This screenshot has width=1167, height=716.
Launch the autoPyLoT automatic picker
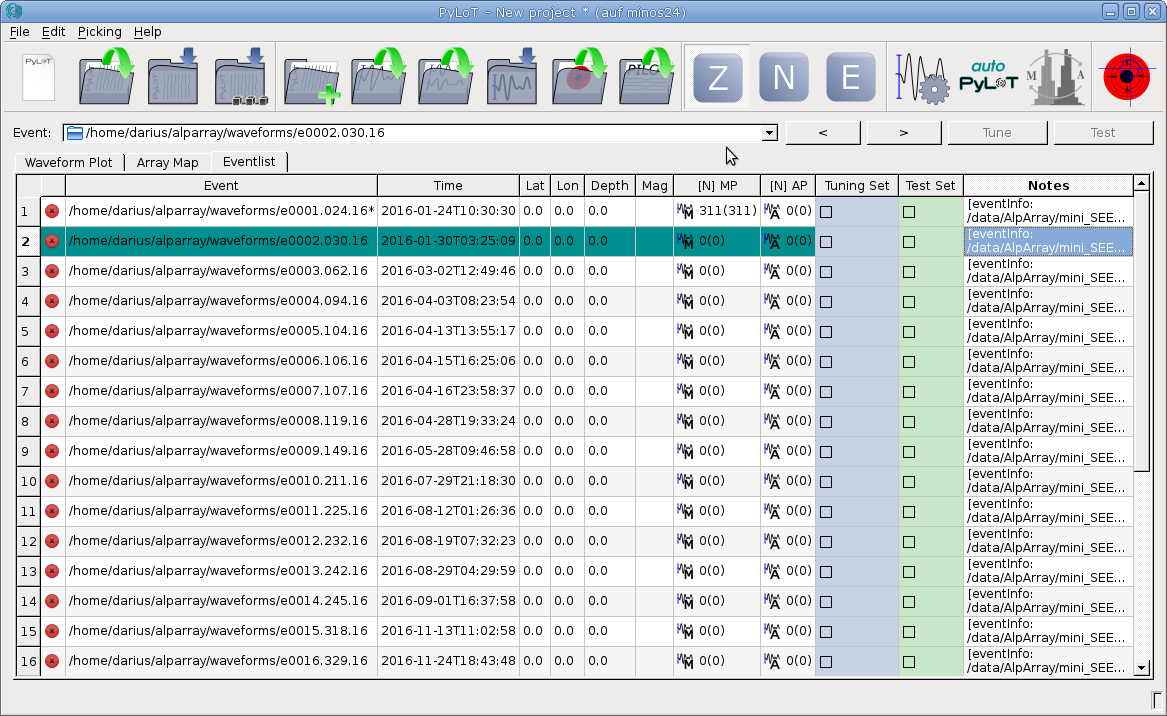988,78
